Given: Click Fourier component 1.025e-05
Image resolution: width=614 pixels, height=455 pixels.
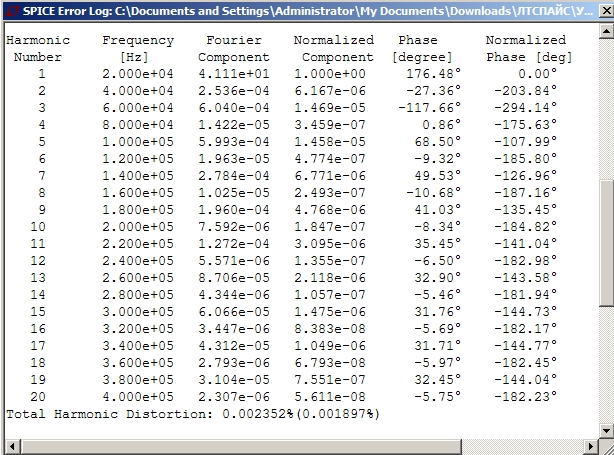Looking at the screenshot, I should tap(234, 193).
